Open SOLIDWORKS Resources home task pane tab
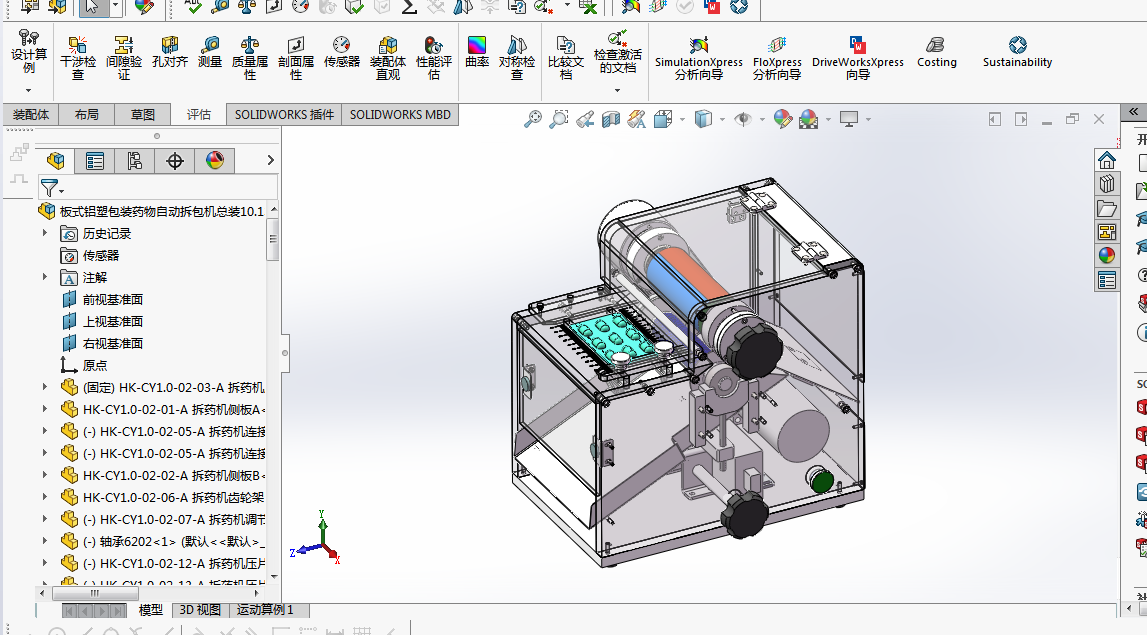This screenshot has height=635, width=1147. [1107, 159]
